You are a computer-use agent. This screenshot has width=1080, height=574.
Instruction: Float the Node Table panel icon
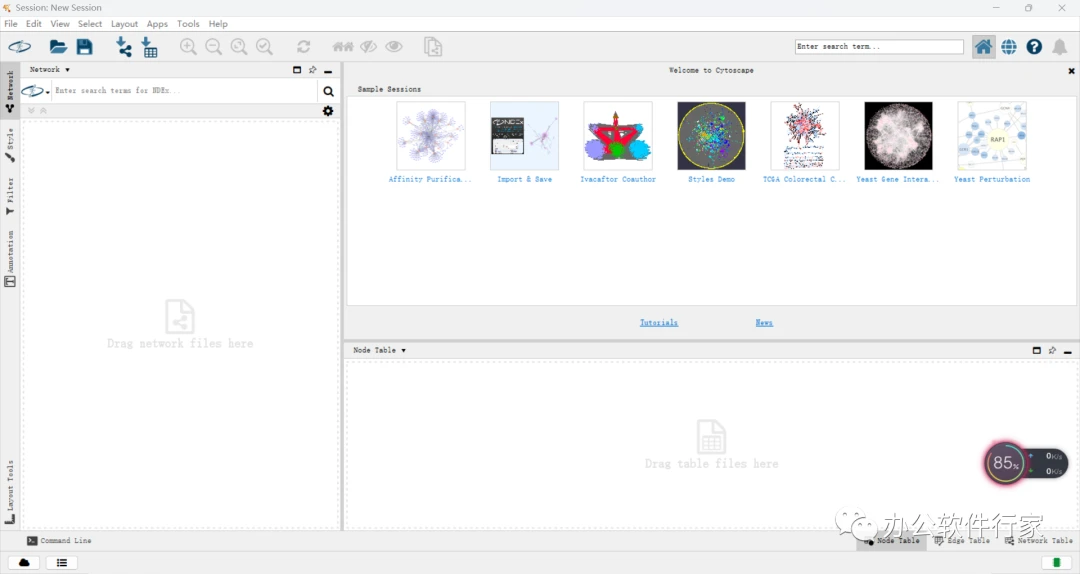pyautogui.click(x=1037, y=350)
